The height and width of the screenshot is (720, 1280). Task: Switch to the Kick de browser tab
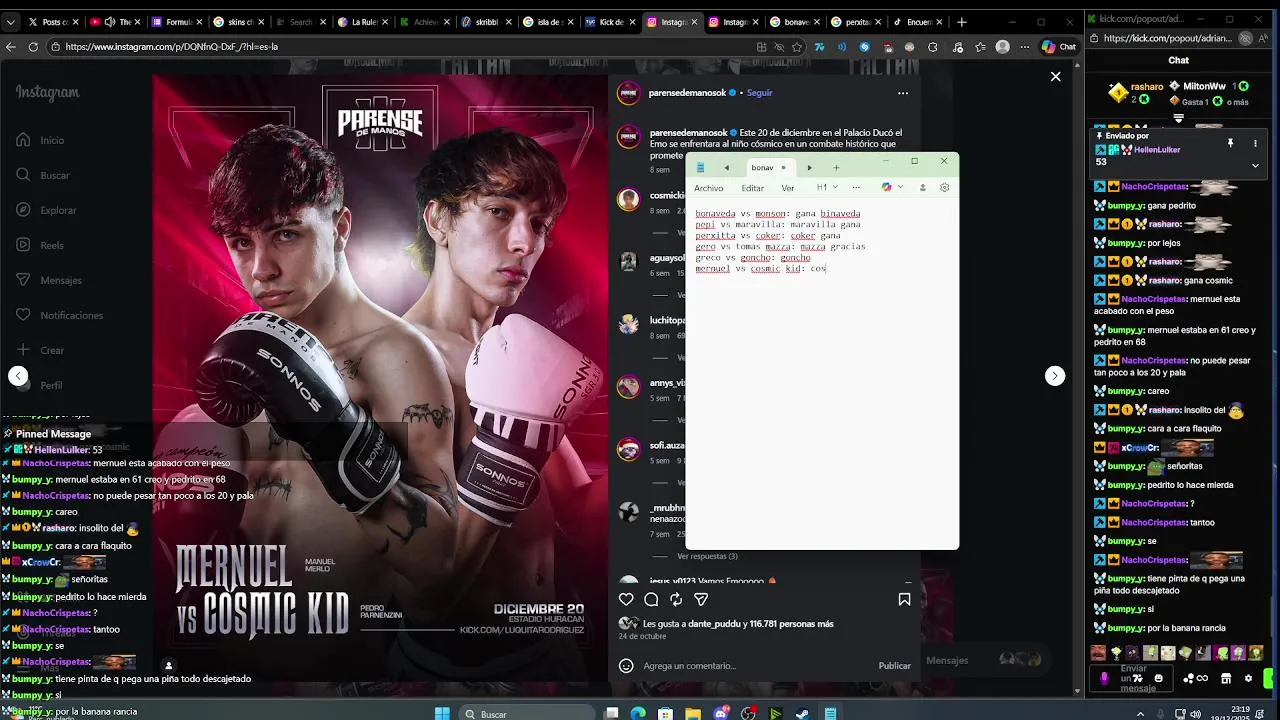click(x=611, y=21)
